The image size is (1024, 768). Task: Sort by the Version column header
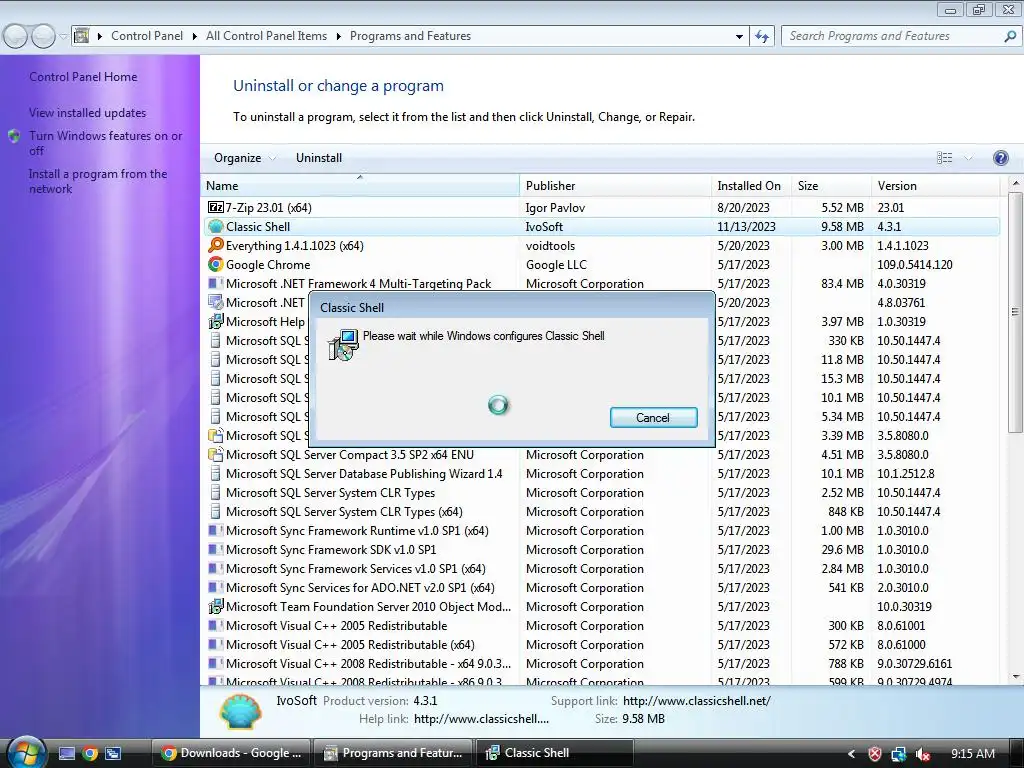935,185
